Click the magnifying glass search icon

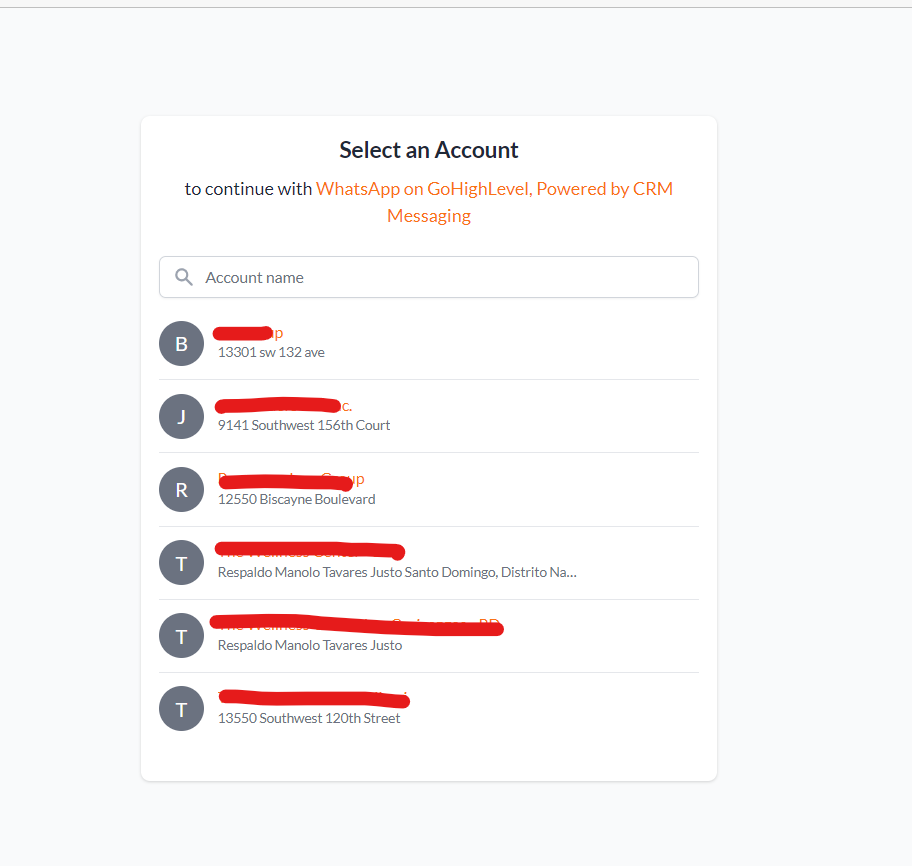184,277
